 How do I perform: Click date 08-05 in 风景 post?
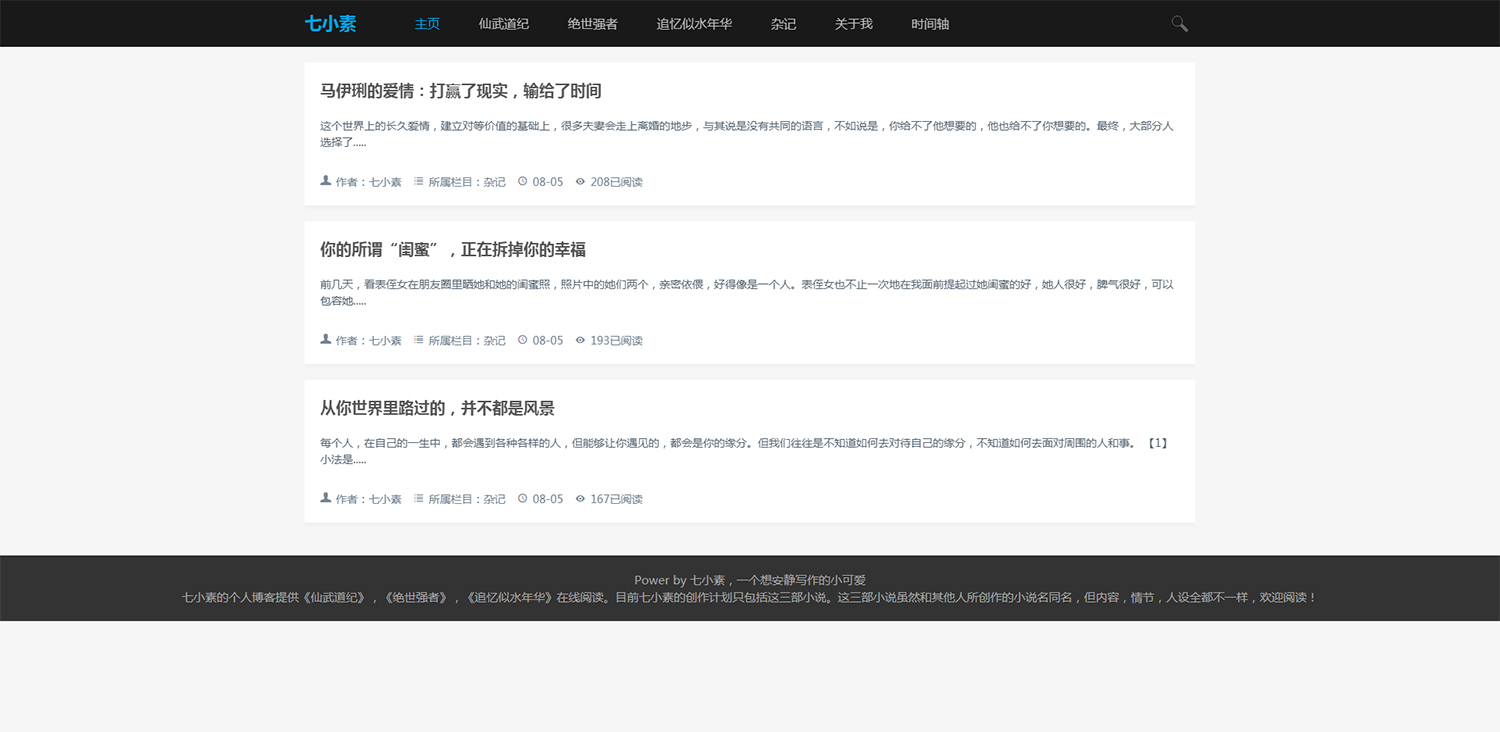tap(548, 499)
